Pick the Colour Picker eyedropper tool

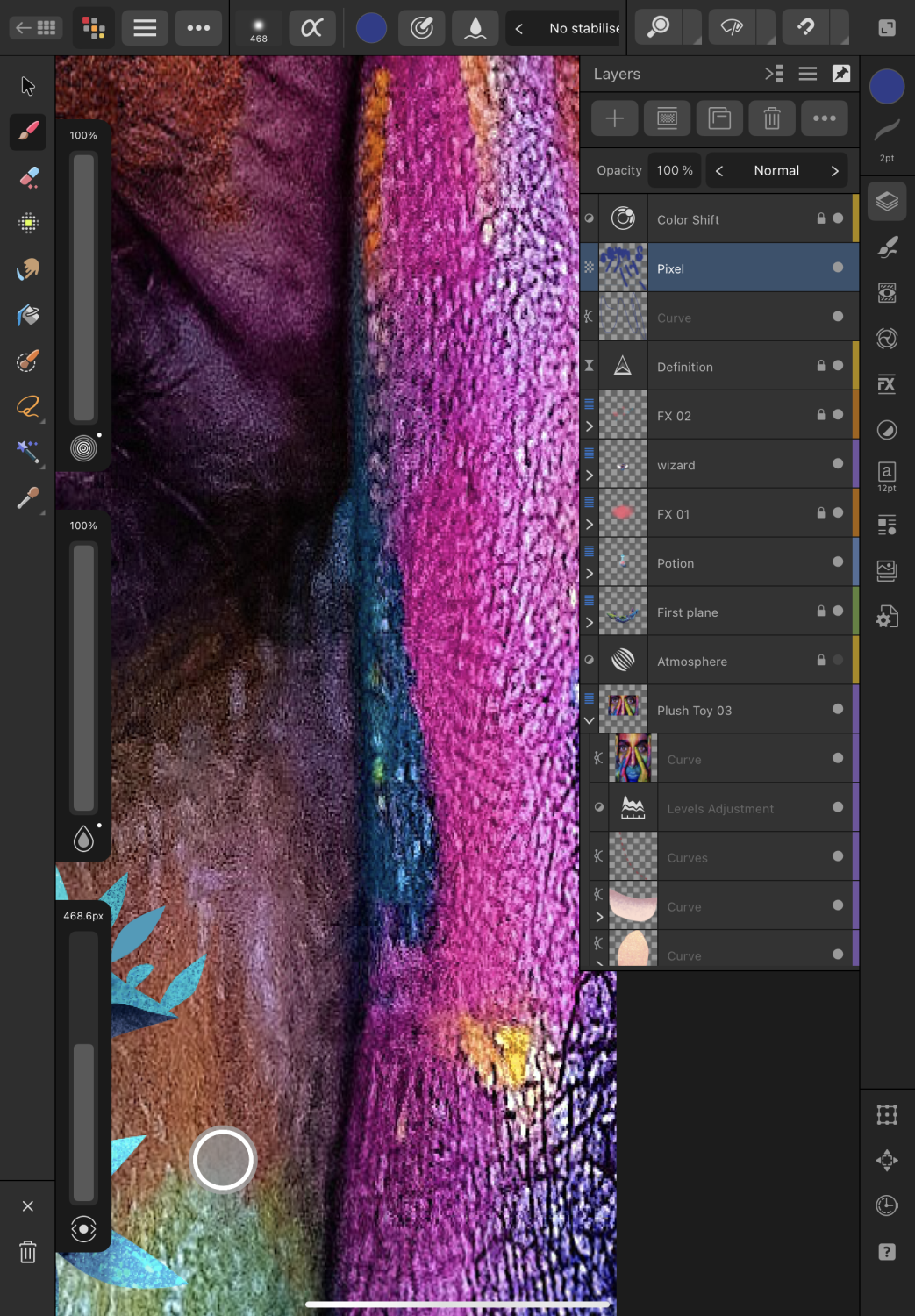click(28, 498)
